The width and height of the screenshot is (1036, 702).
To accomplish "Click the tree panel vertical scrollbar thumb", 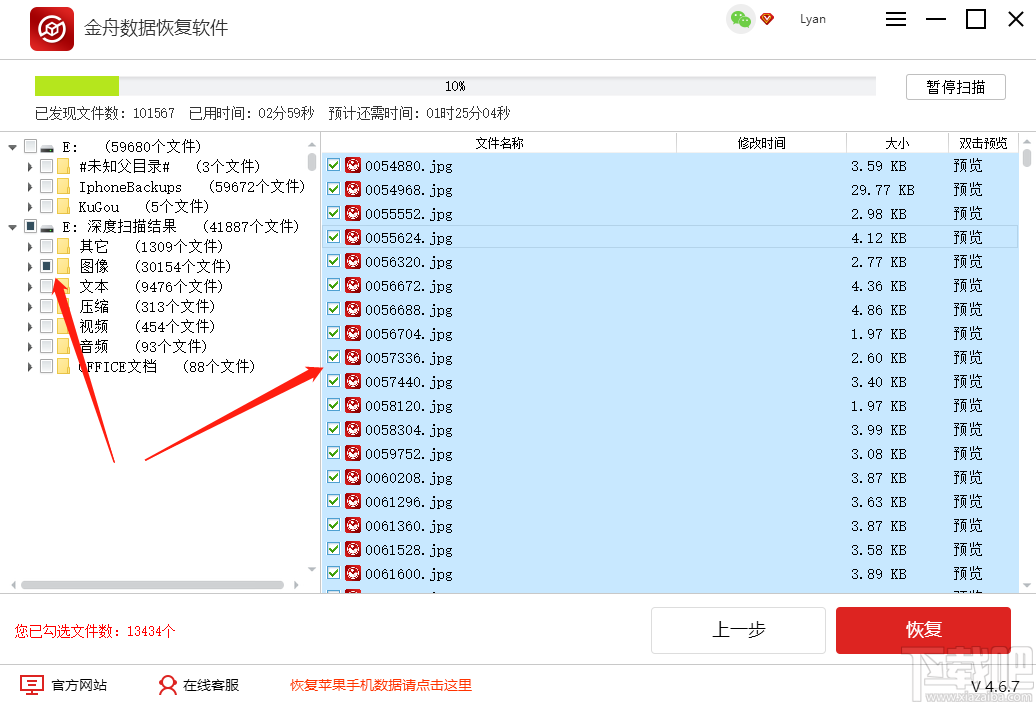I will [312, 162].
